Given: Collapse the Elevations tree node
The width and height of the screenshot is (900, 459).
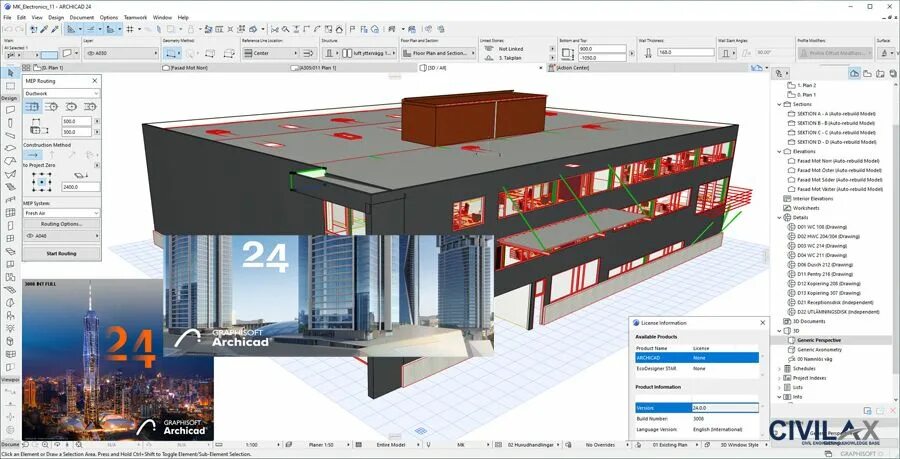Looking at the screenshot, I should [x=779, y=151].
